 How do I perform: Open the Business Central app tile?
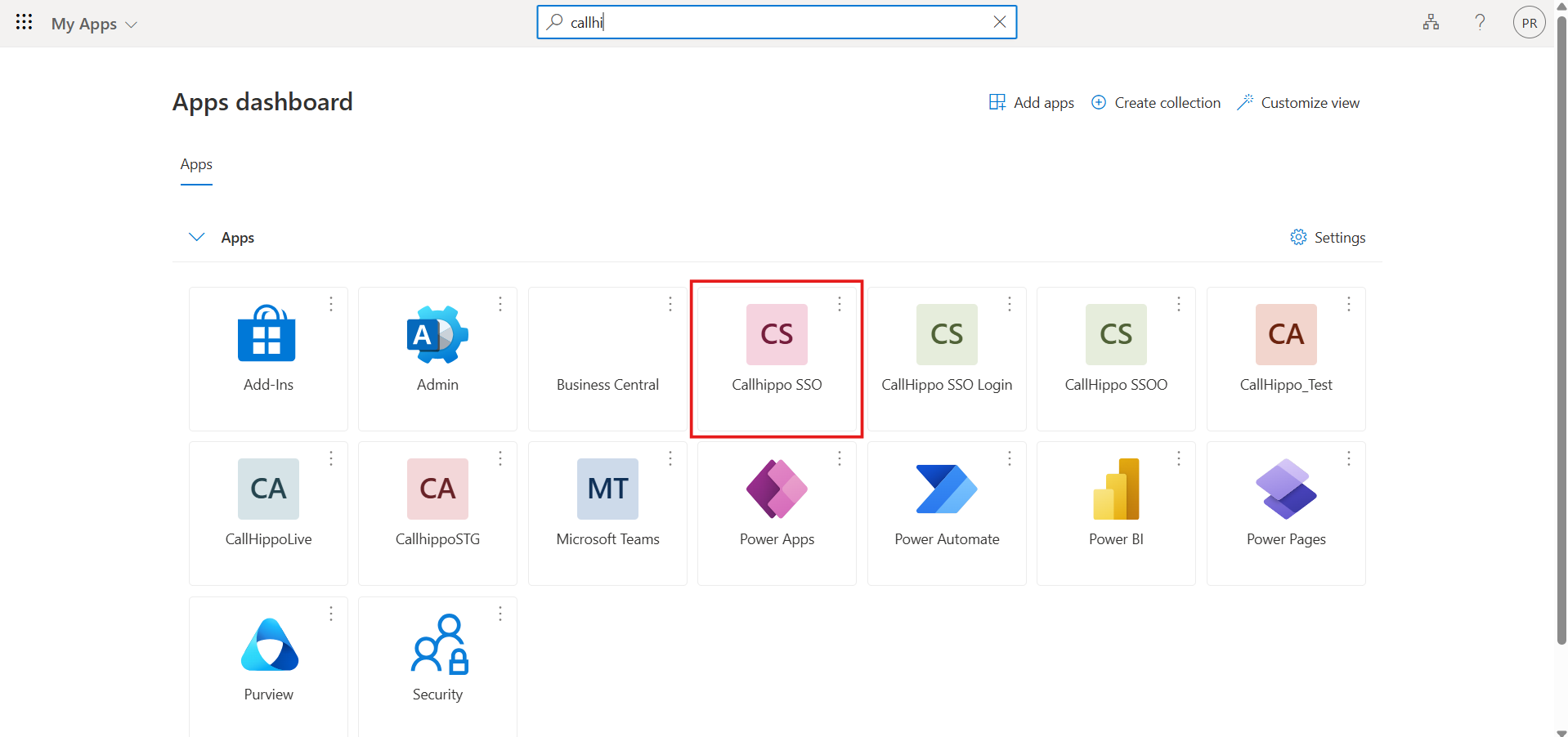point(607,359)
